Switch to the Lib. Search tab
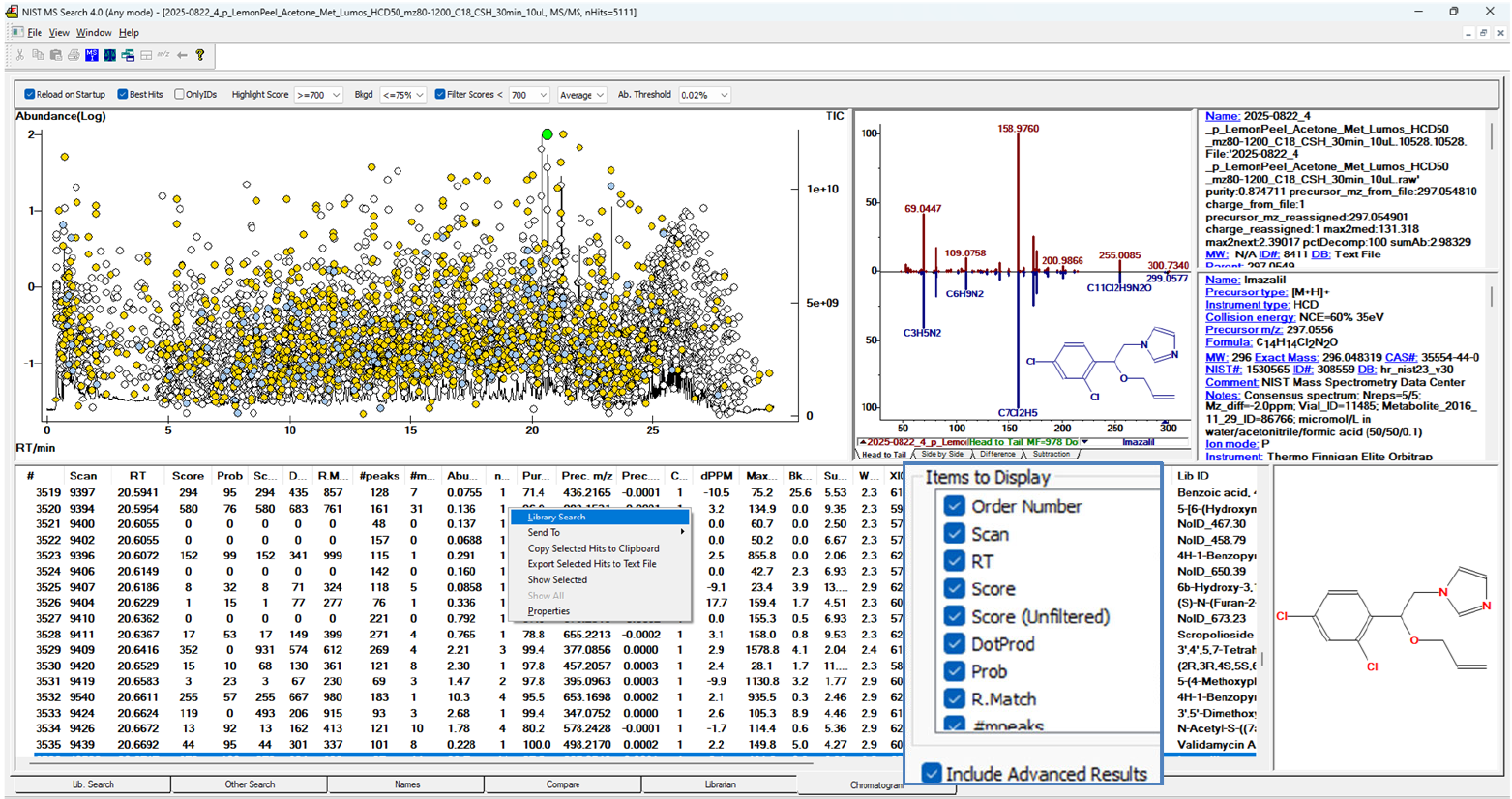Image resolution: width=1512 pixels, height=799 pixels. click(92, 784)
